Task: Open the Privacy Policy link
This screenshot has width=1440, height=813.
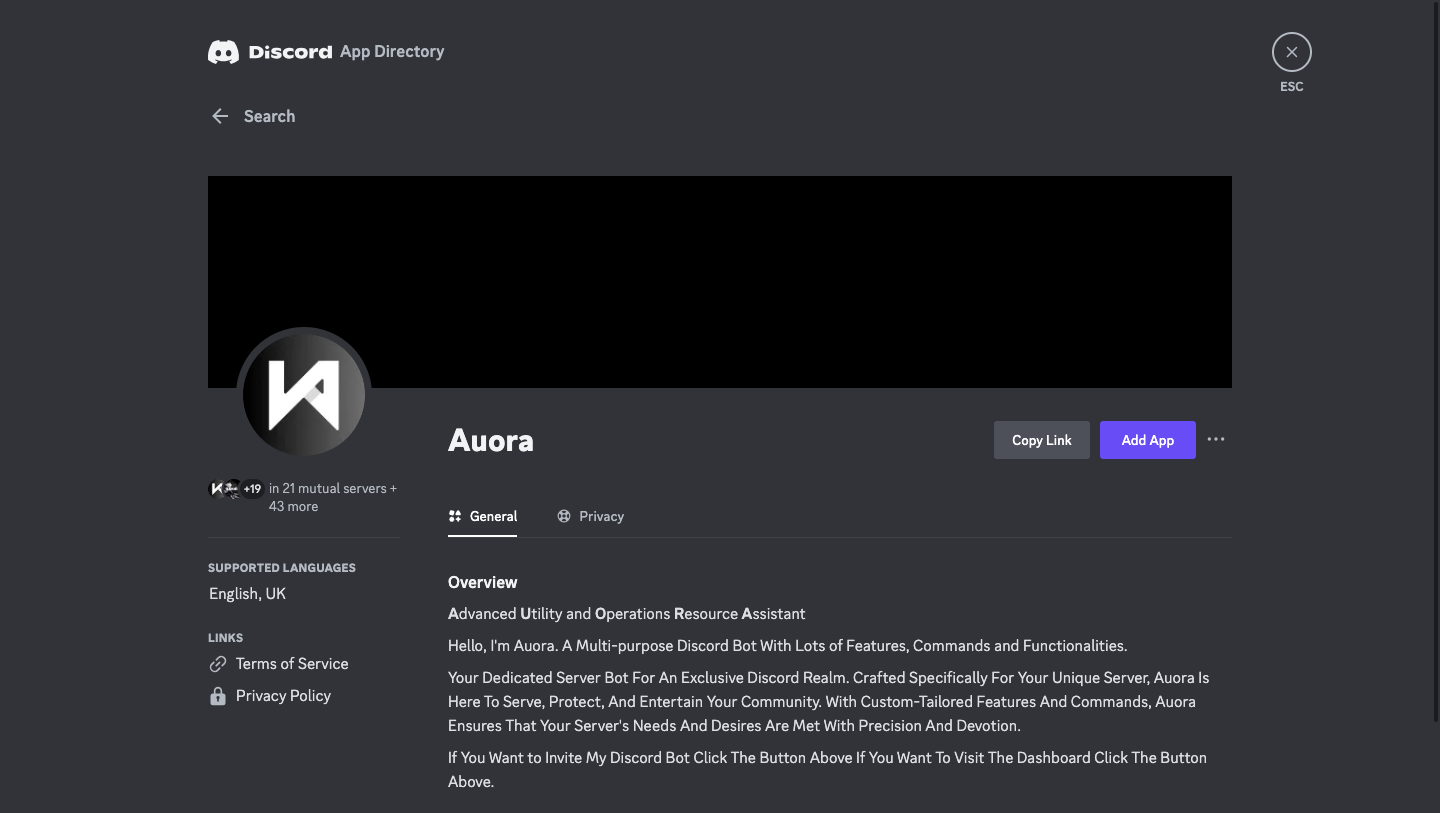Action: click(x=283, y=695)
